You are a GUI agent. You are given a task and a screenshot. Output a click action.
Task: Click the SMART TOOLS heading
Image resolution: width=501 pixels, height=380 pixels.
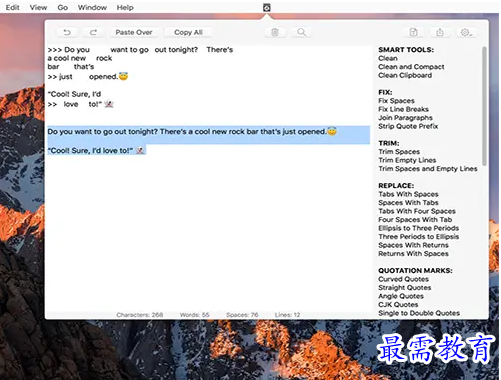coord(406,50)
